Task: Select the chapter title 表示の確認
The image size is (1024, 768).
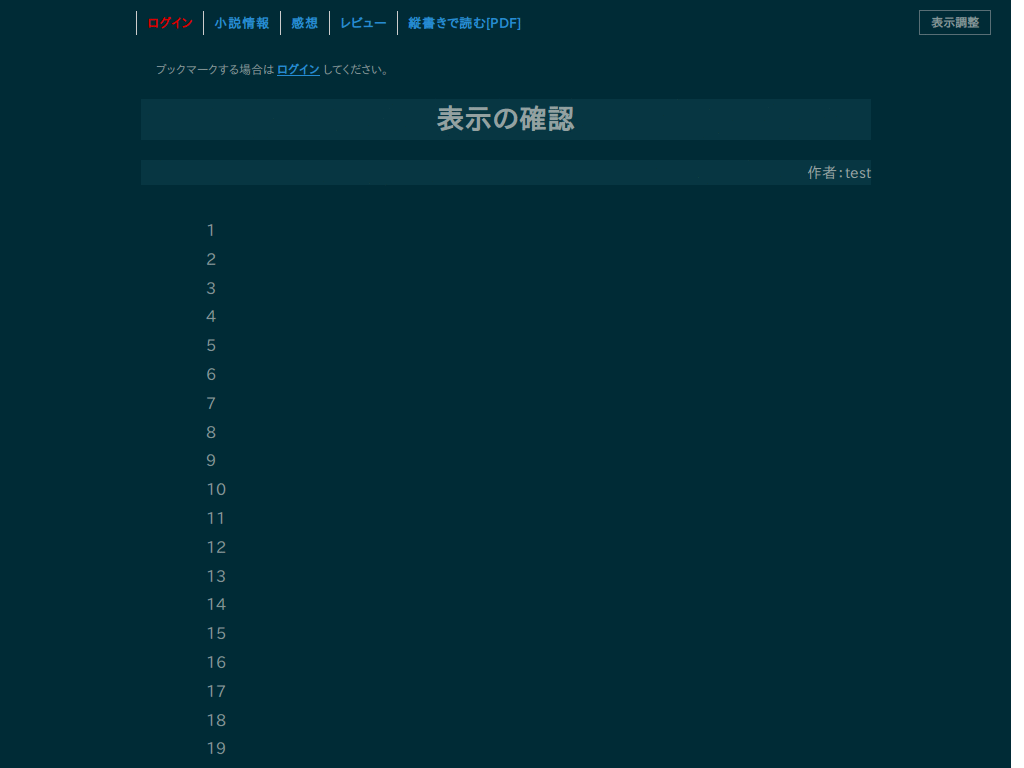Action: [x=505, y=118]
